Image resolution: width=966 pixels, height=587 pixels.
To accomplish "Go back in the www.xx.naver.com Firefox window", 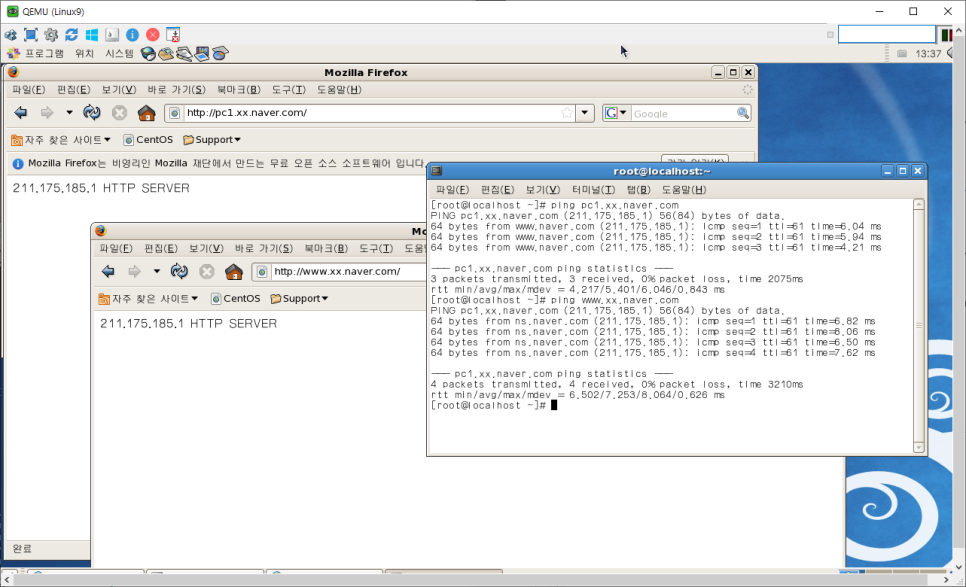I will tap(108, 272).
